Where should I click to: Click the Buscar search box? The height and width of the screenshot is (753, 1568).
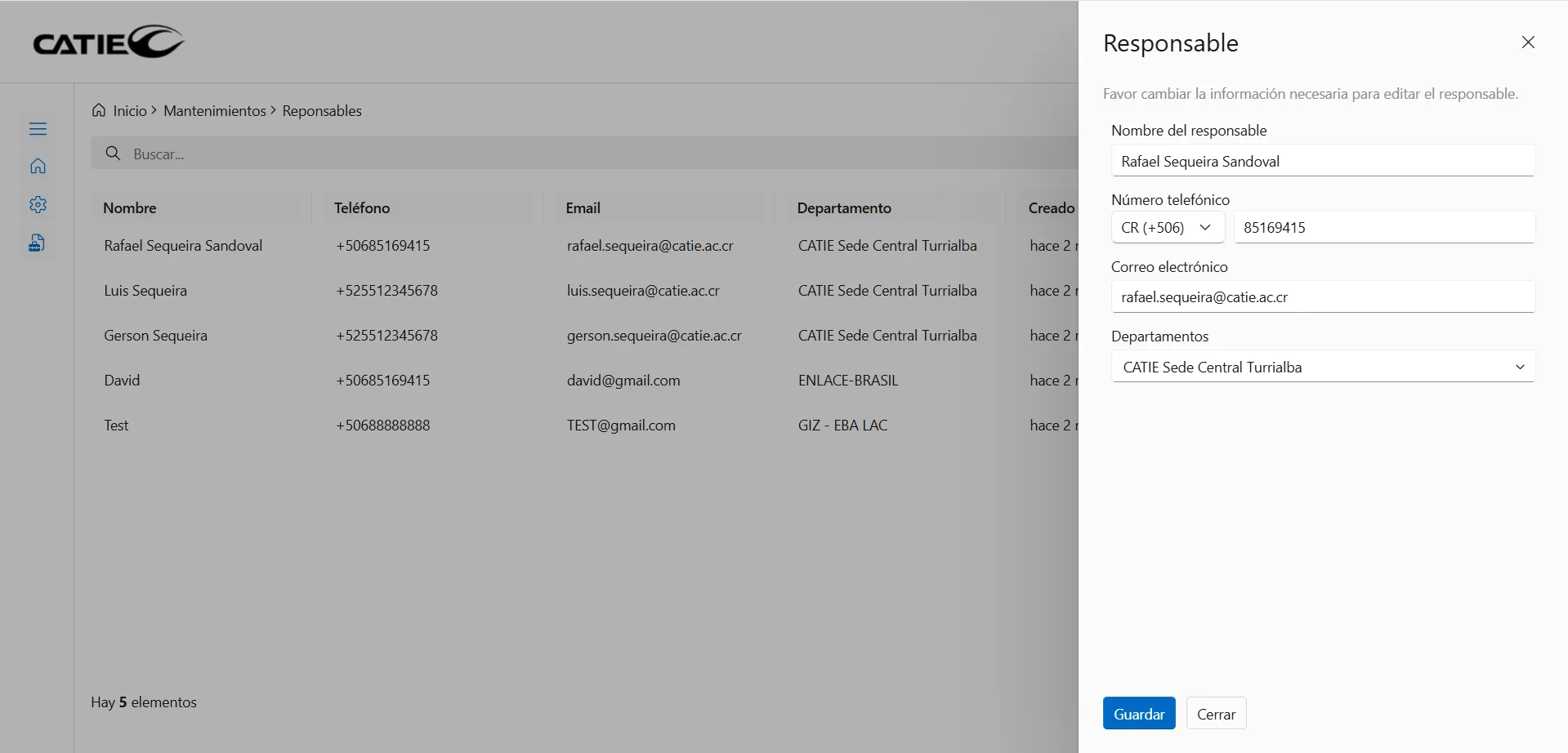coord(572,154)
